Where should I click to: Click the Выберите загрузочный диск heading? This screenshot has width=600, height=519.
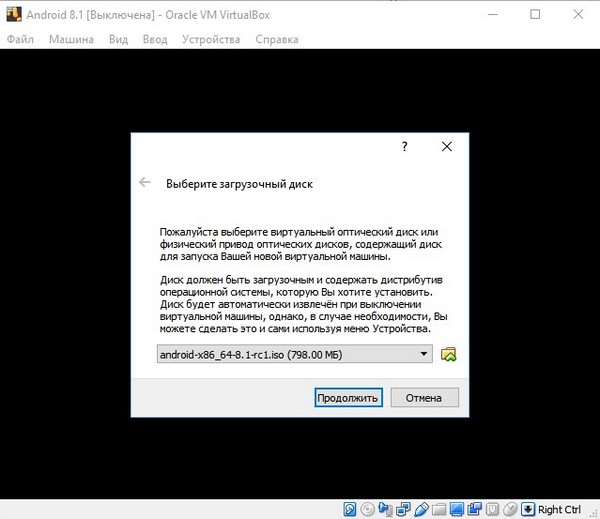coord(239,184)
